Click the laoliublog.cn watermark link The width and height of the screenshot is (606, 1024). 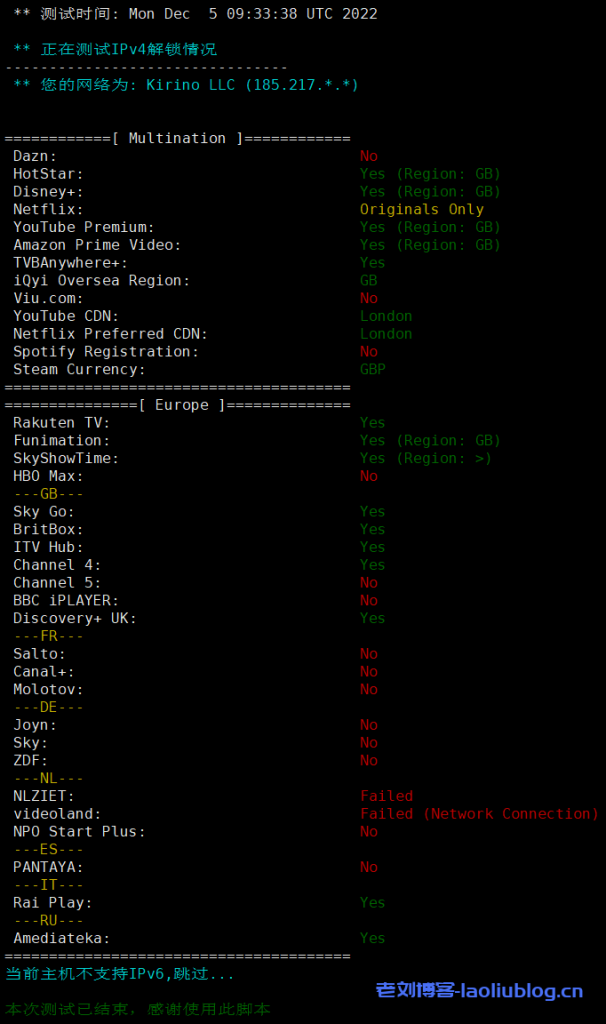coord(479,991)
